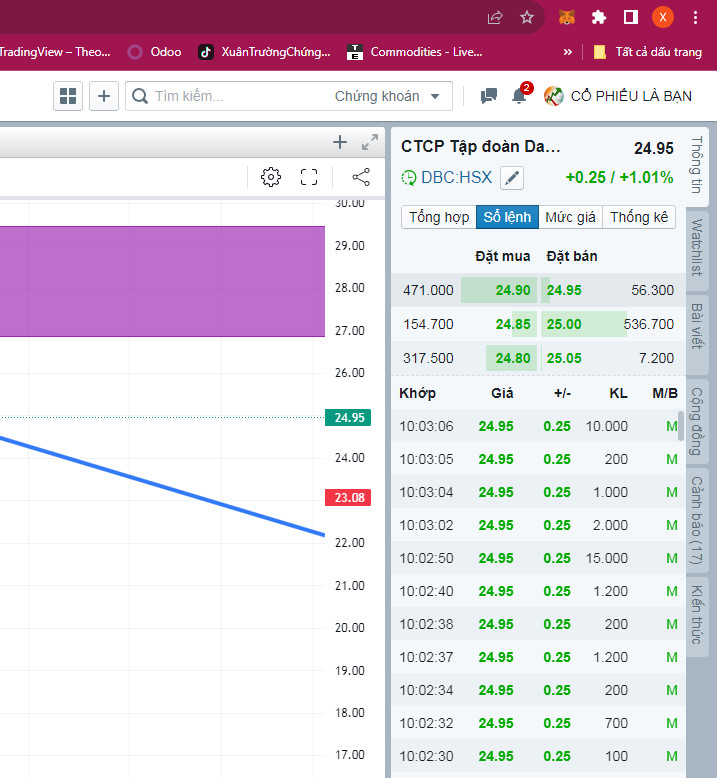
Task: Switch to the Tổng hợp tab
Action: [438, 217]
